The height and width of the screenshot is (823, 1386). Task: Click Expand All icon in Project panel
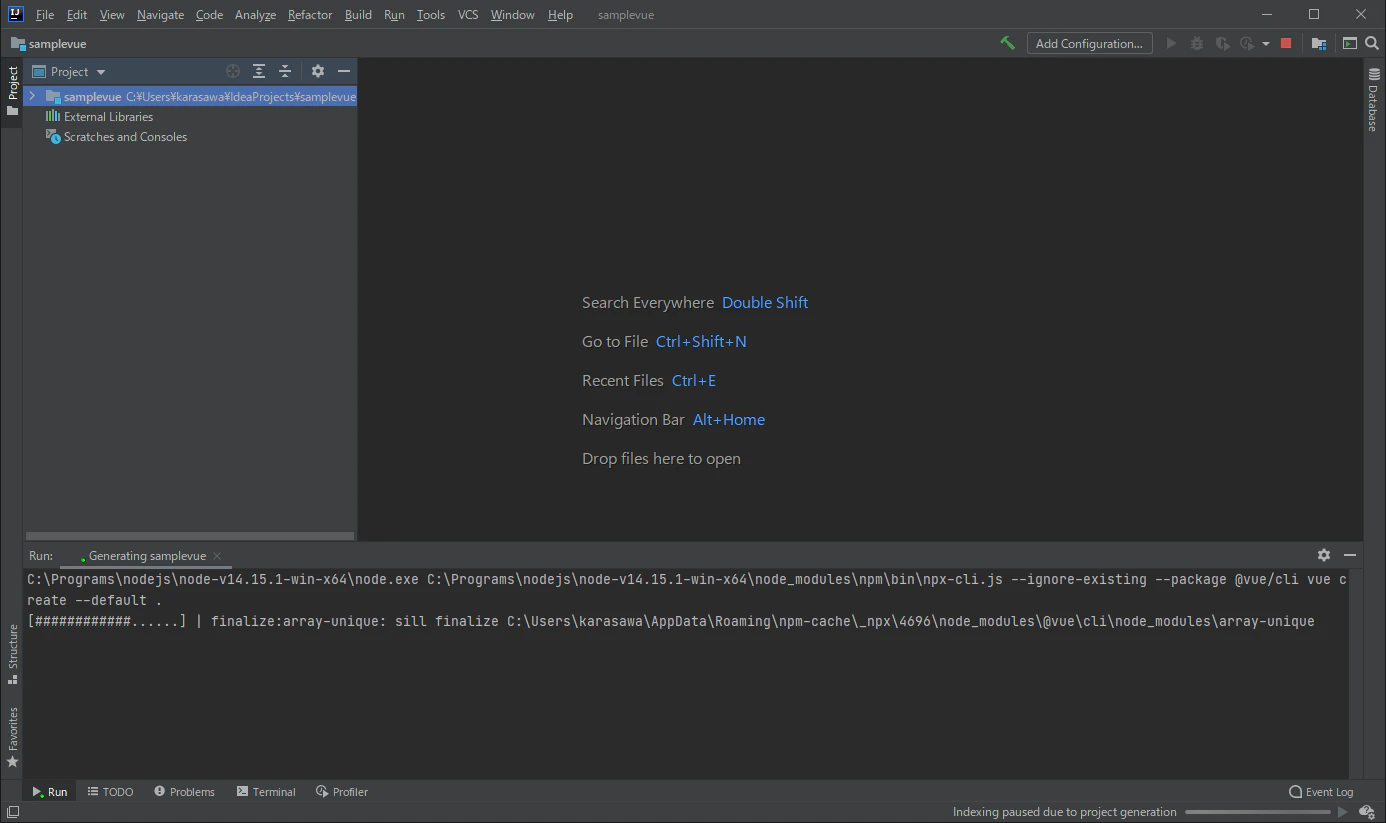pyautogui.click(x=259, y=71)
